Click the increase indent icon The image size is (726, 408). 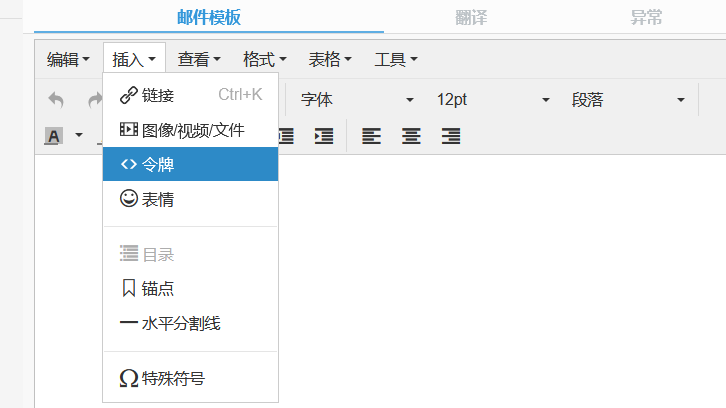point(323,136)
